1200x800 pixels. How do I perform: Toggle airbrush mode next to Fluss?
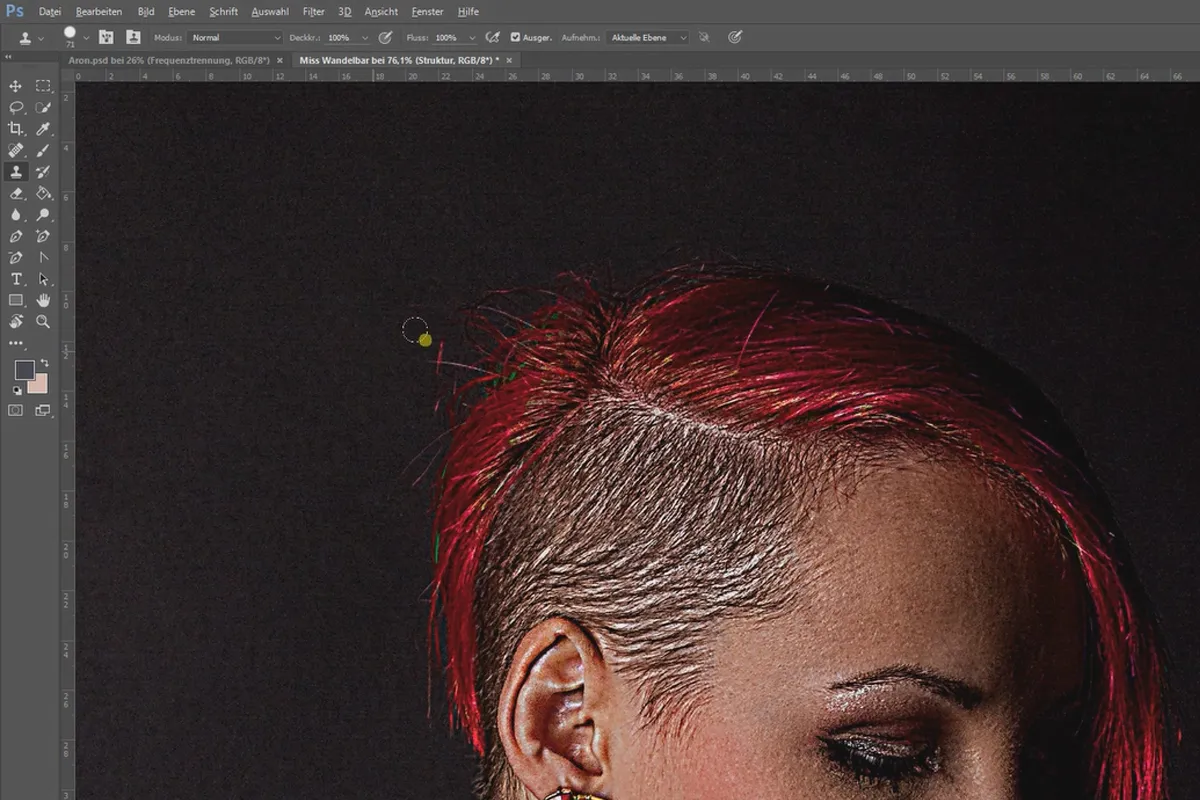pos(492,37)
